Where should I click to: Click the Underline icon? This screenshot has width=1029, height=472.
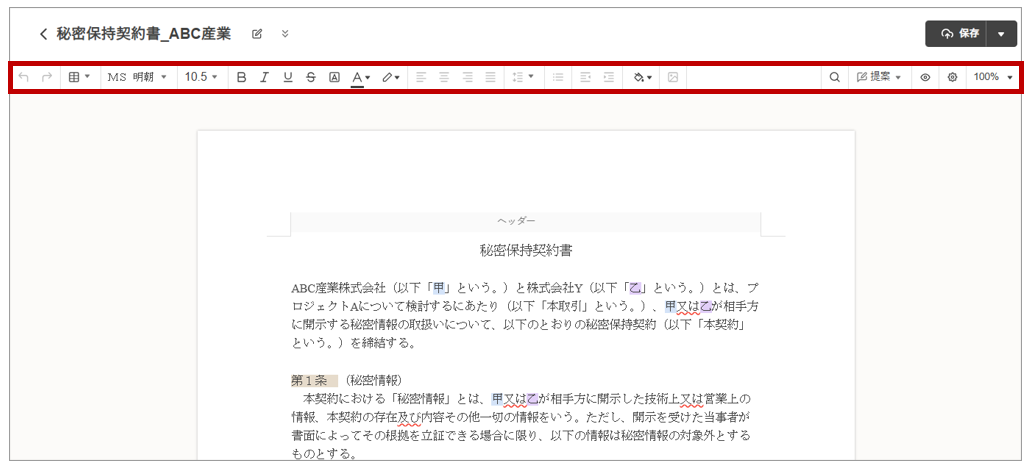point(288,77)
